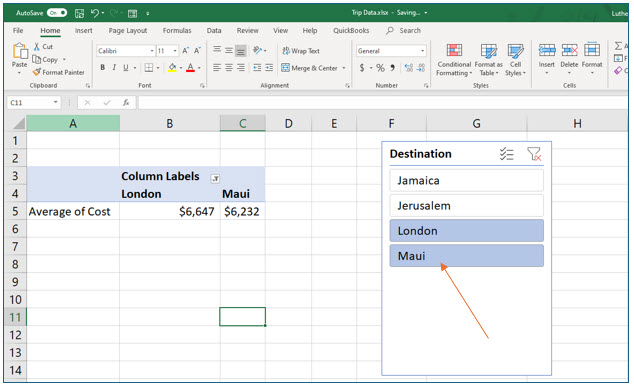The width and height of the screenshot is (634, 384).
Task: Toggle London in Destination slicer
Action: 466,231
